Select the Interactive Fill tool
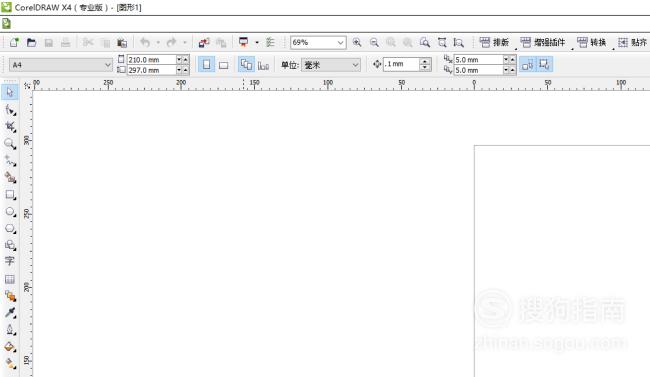This screenshot has width=650, height=377. pyautogui.click(x=10, y=364)
